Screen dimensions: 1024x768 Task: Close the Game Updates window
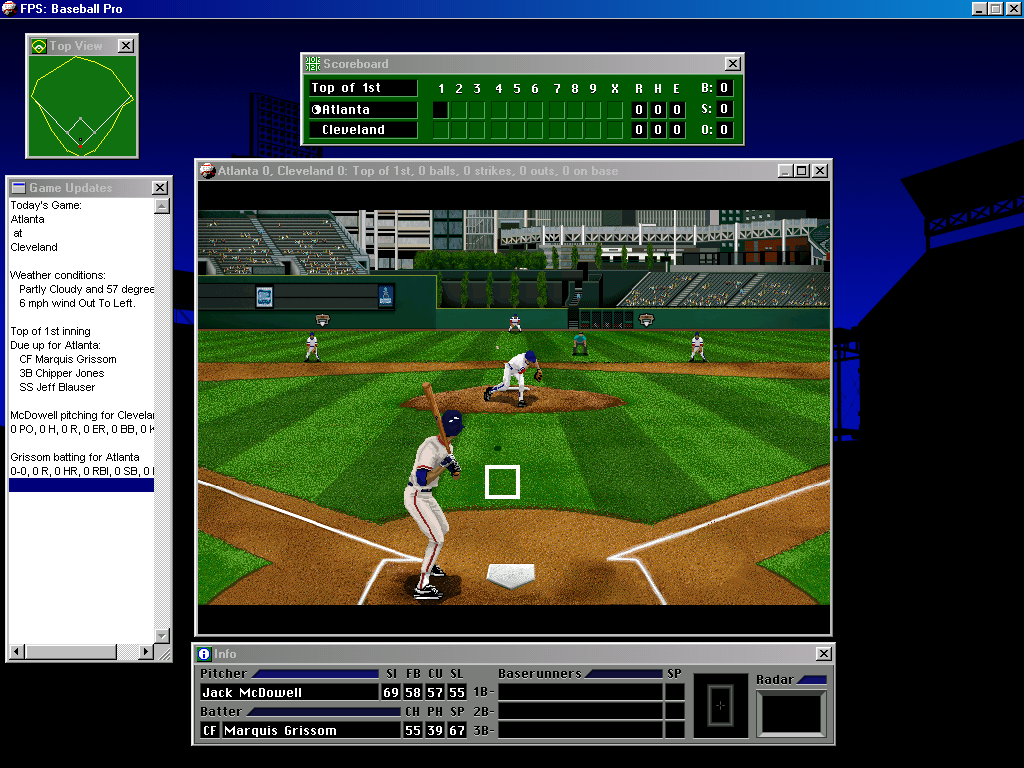[160, 187]
